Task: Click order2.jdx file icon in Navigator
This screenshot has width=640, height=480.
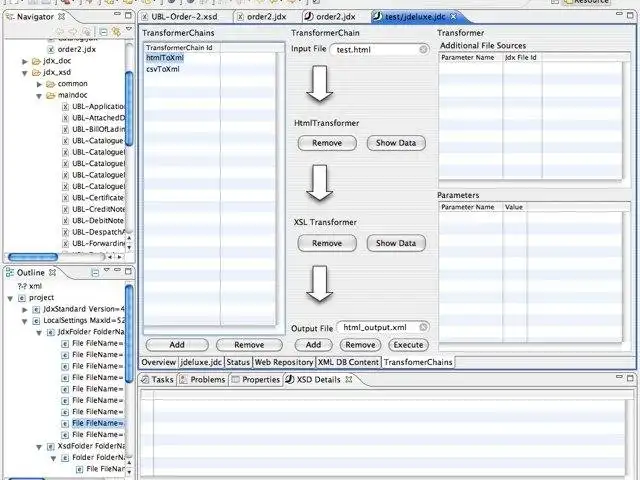Action: click(x=51, y=49)
